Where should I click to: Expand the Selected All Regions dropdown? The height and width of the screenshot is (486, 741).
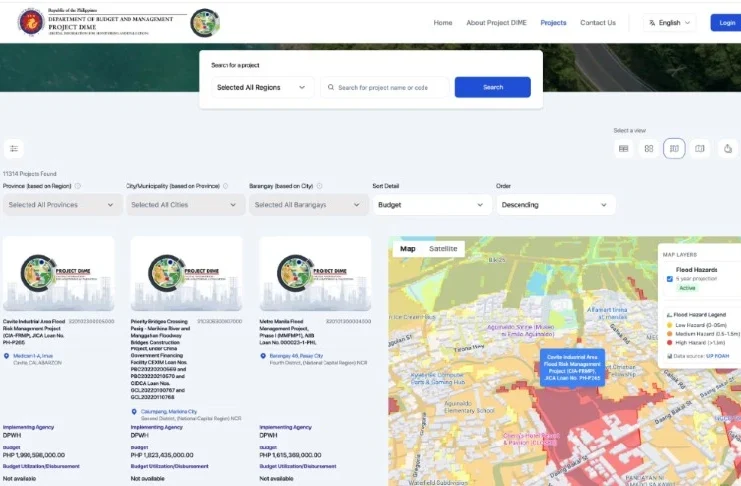point(262,87)
